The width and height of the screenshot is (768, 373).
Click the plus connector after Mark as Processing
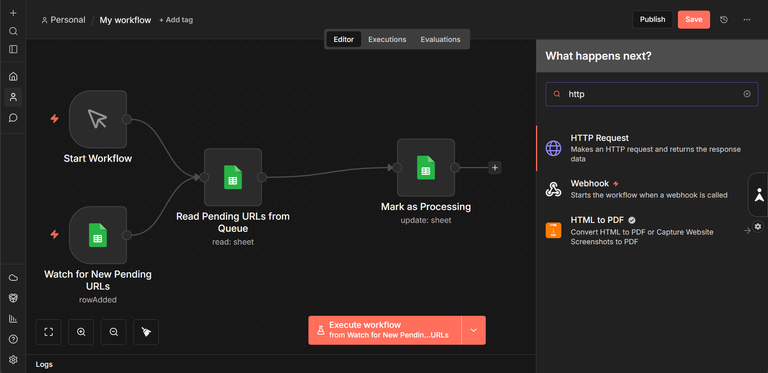(x=495, y=168)
